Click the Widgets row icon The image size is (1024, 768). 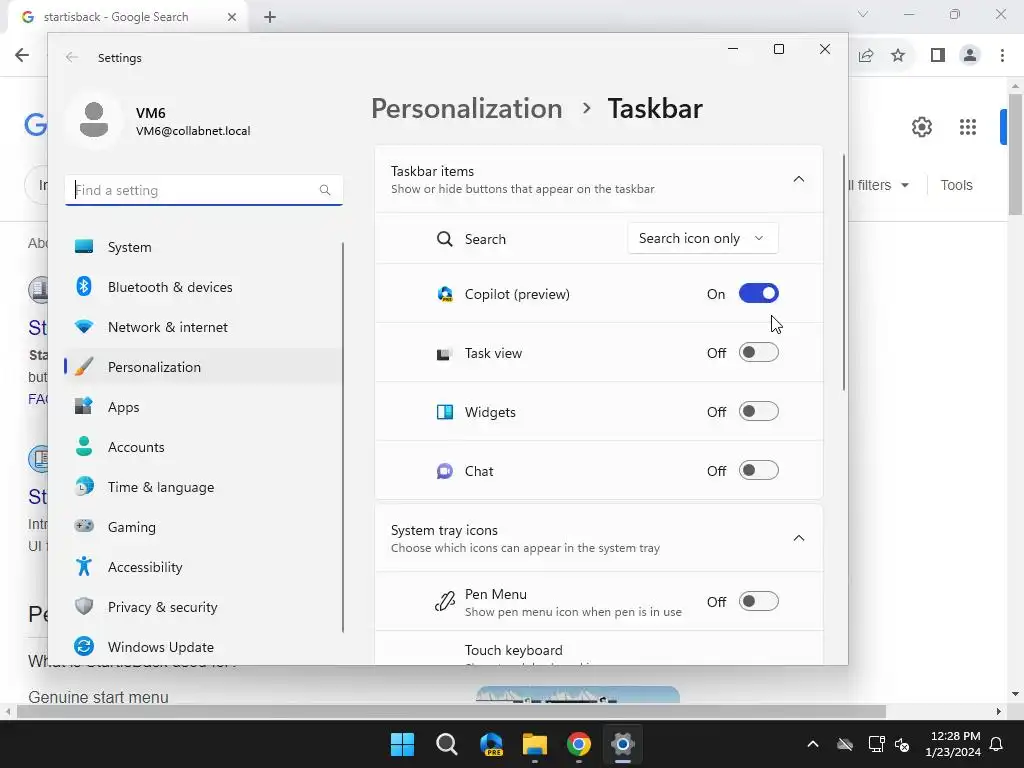click(x=445, y=412)
